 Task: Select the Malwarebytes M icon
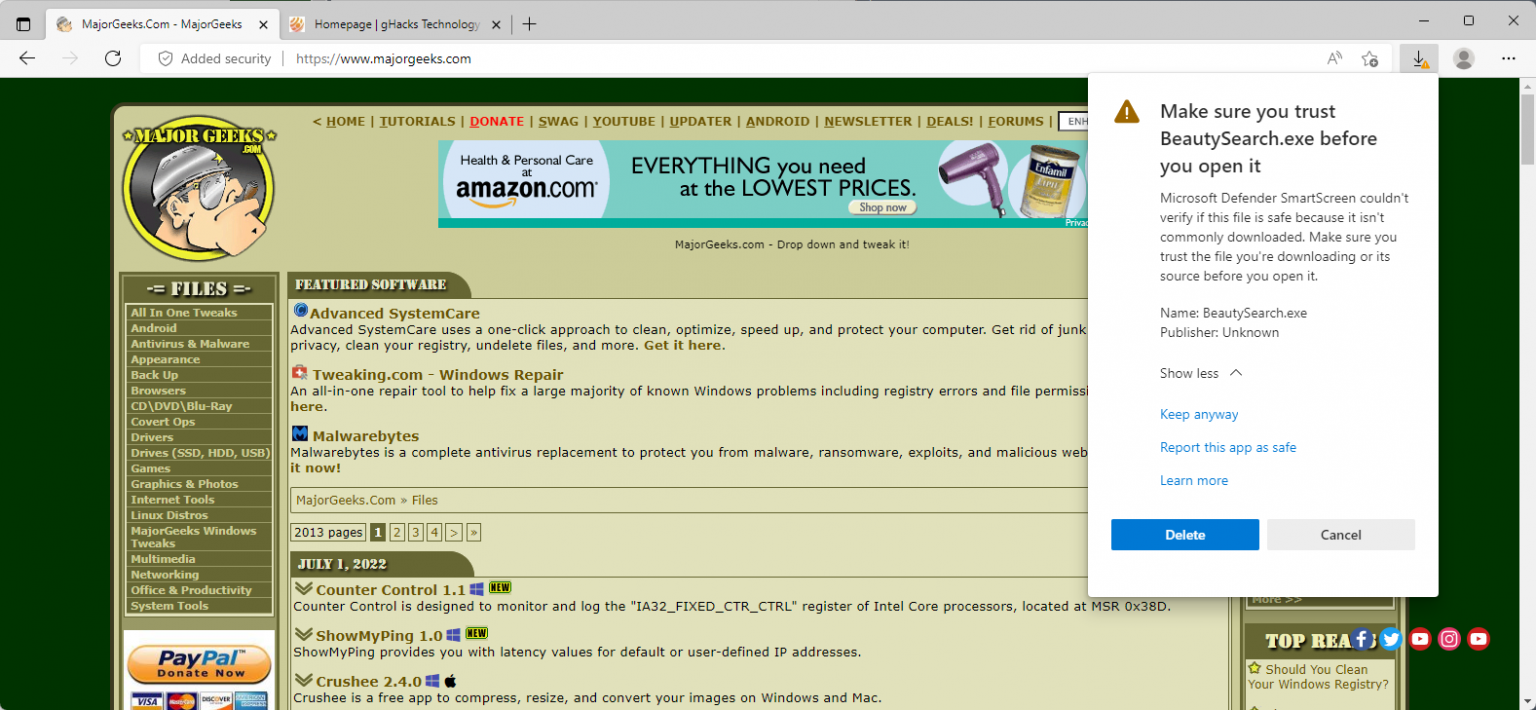(x=299, y=433)
